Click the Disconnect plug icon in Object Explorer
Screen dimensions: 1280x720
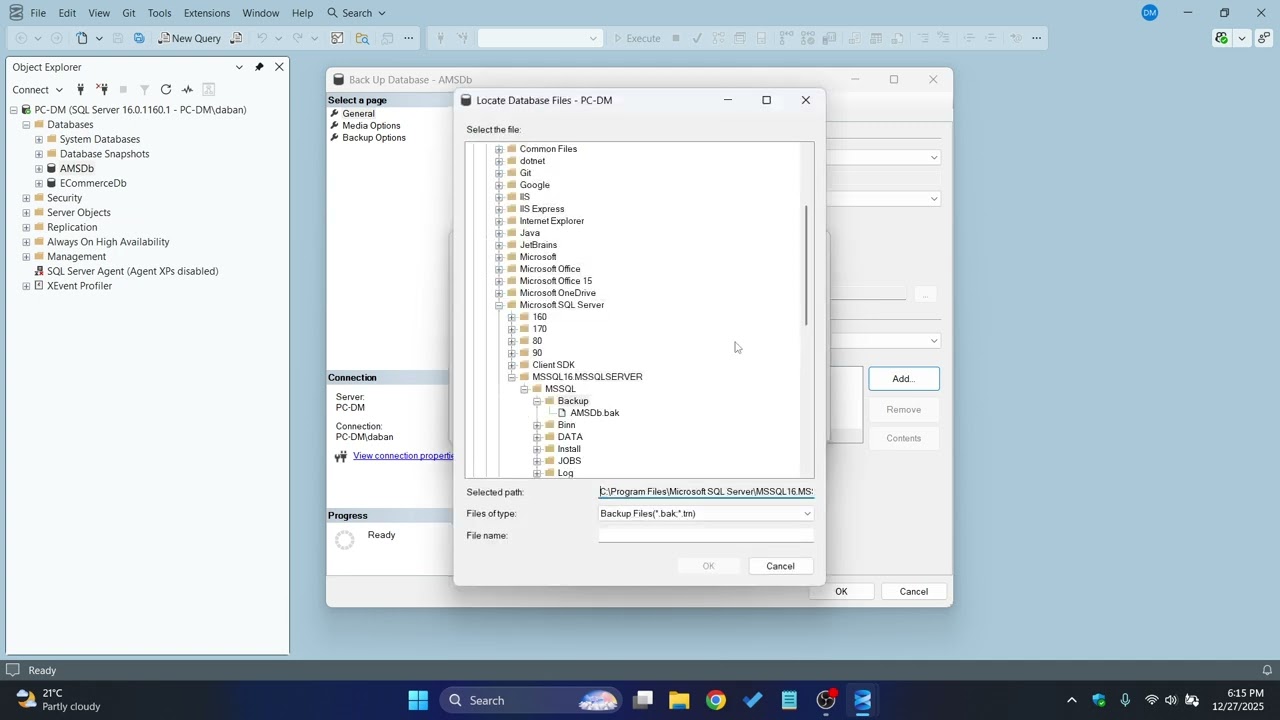click(x=102, y=89)
